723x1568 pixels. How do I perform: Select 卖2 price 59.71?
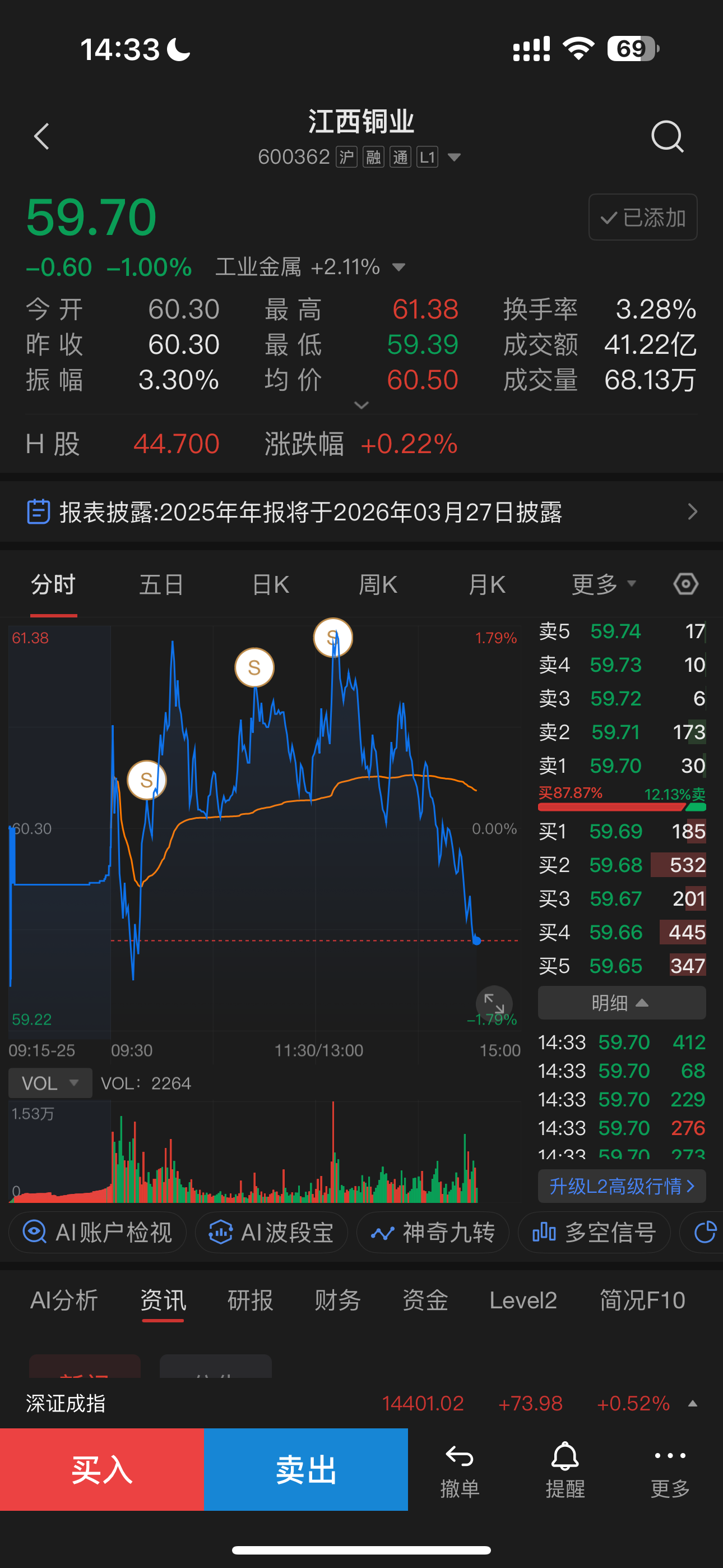point(615,732)
